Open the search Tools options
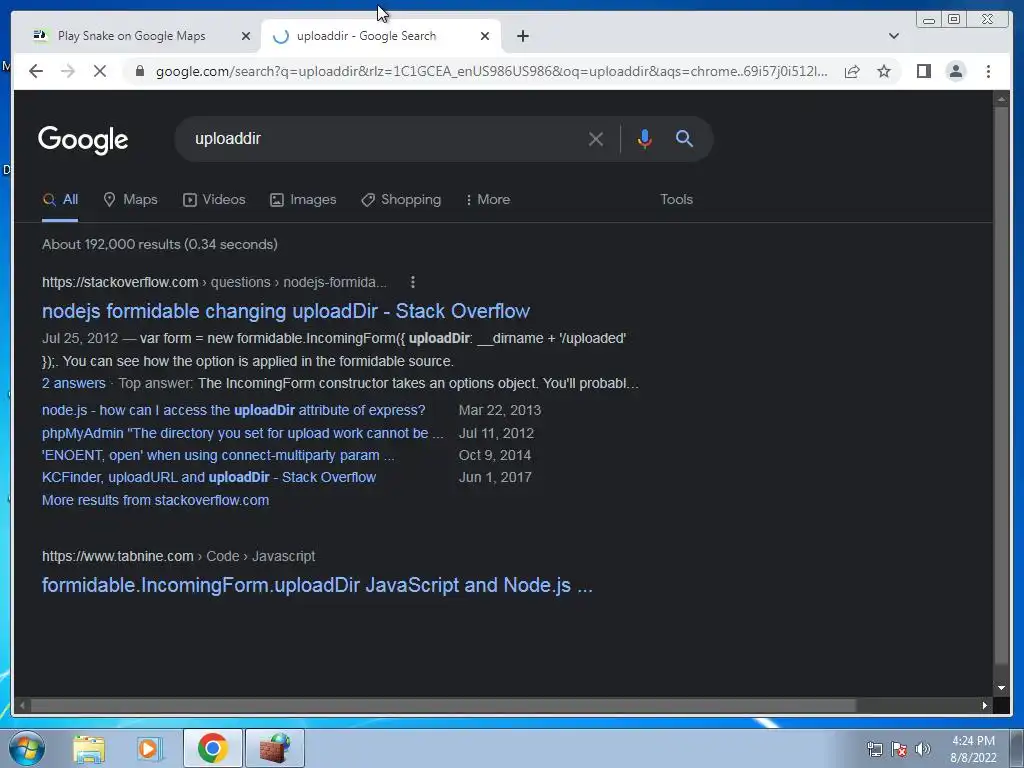 point(676,199)
